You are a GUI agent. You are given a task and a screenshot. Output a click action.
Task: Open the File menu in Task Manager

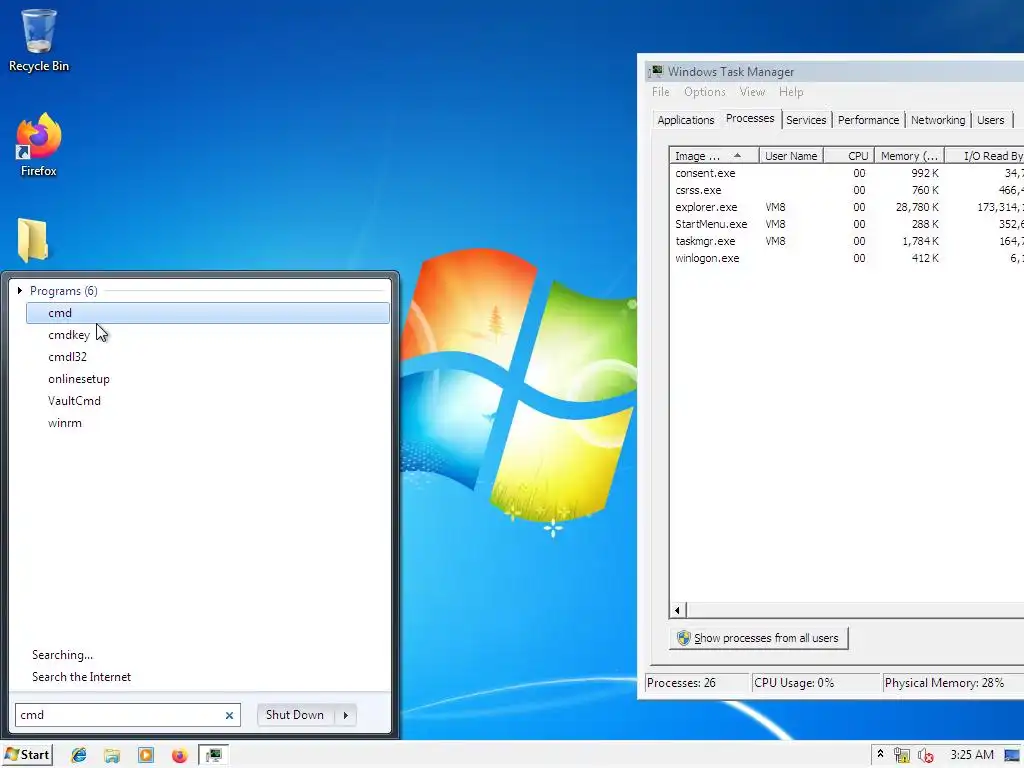pyautogui.click(x=660, y=92)
